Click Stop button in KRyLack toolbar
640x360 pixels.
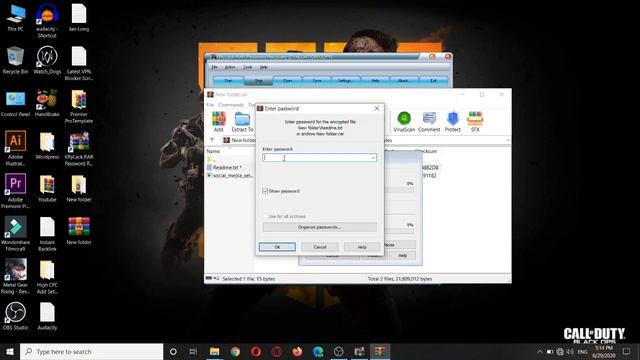click(x=259, y=80)
